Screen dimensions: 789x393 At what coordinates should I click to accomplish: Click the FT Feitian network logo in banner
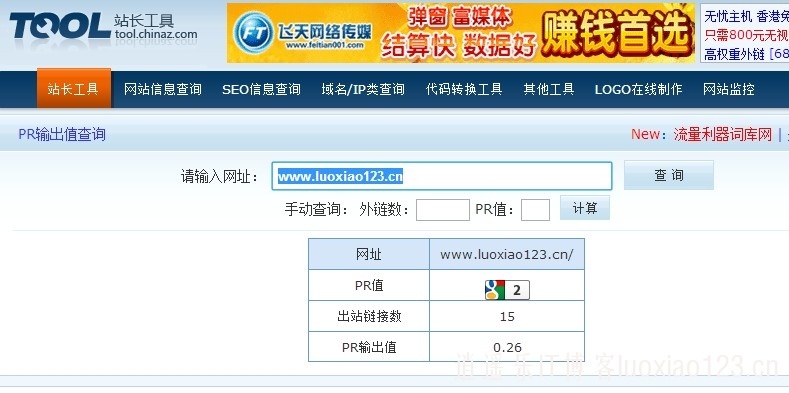pos(254,33)
